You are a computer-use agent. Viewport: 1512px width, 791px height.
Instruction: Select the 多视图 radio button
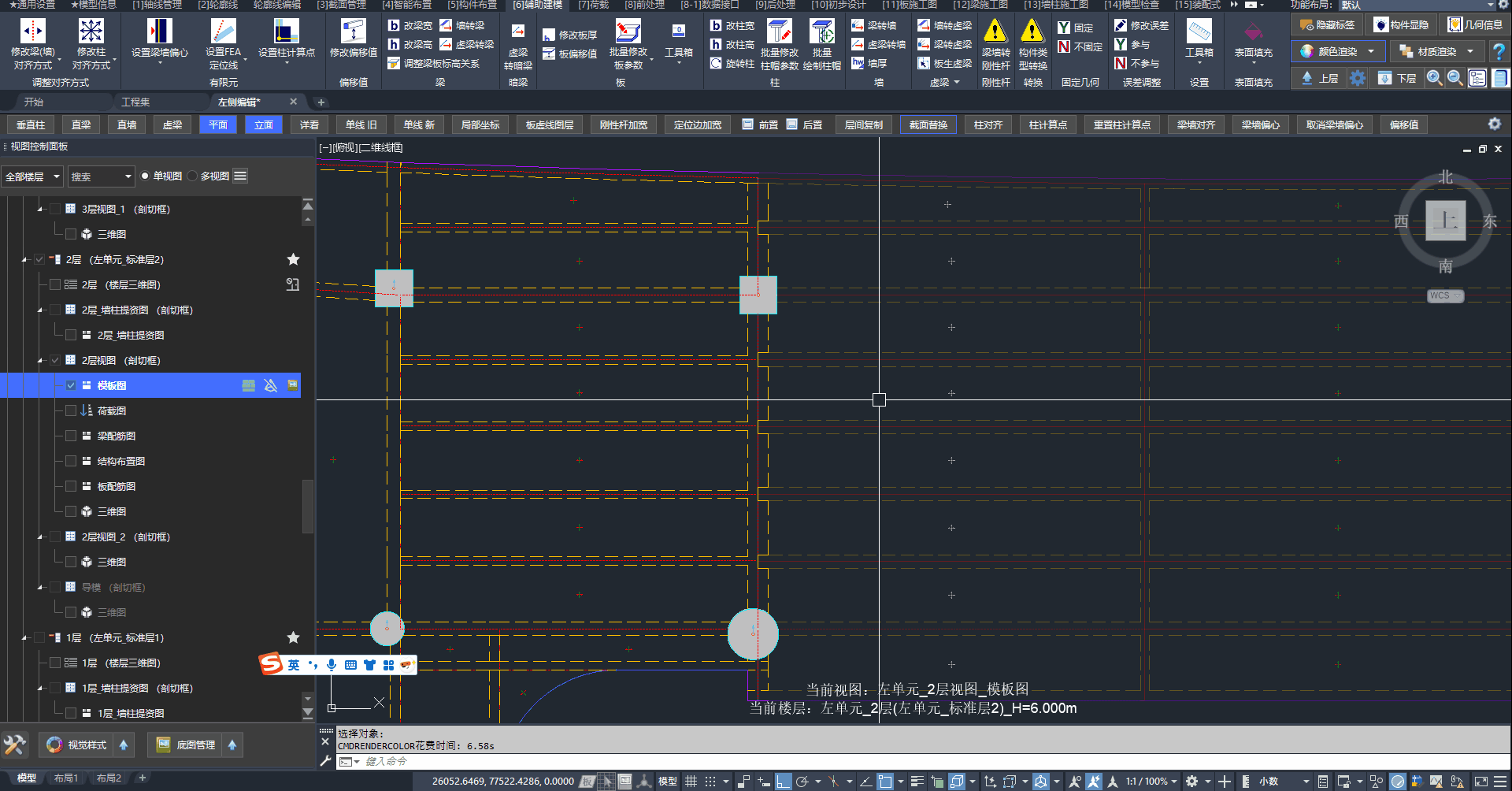point(193,176)
